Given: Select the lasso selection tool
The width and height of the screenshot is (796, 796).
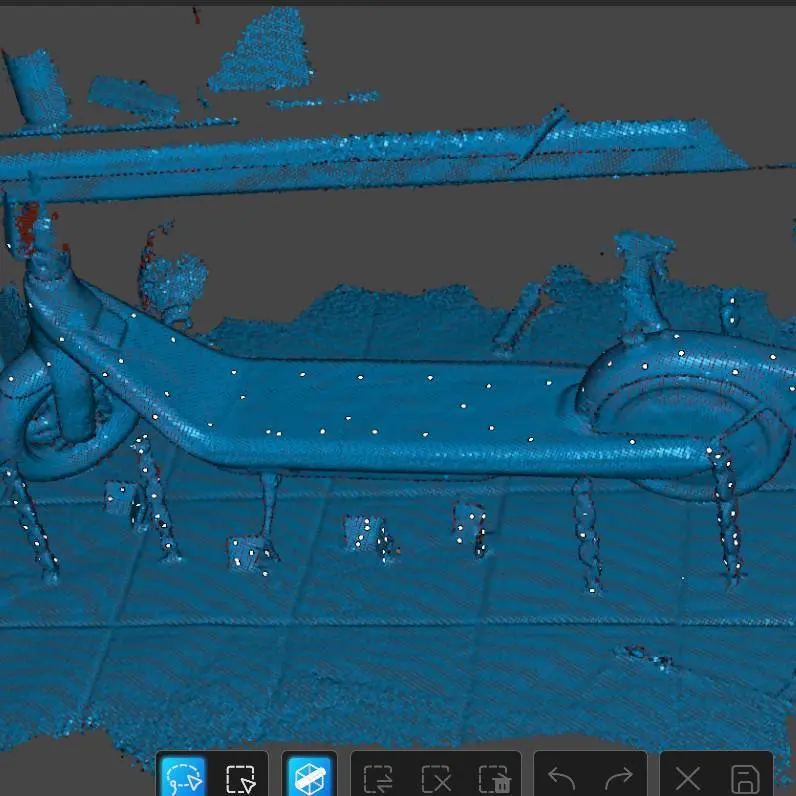Looking at the screenshot, I should (x=184, y=776).
